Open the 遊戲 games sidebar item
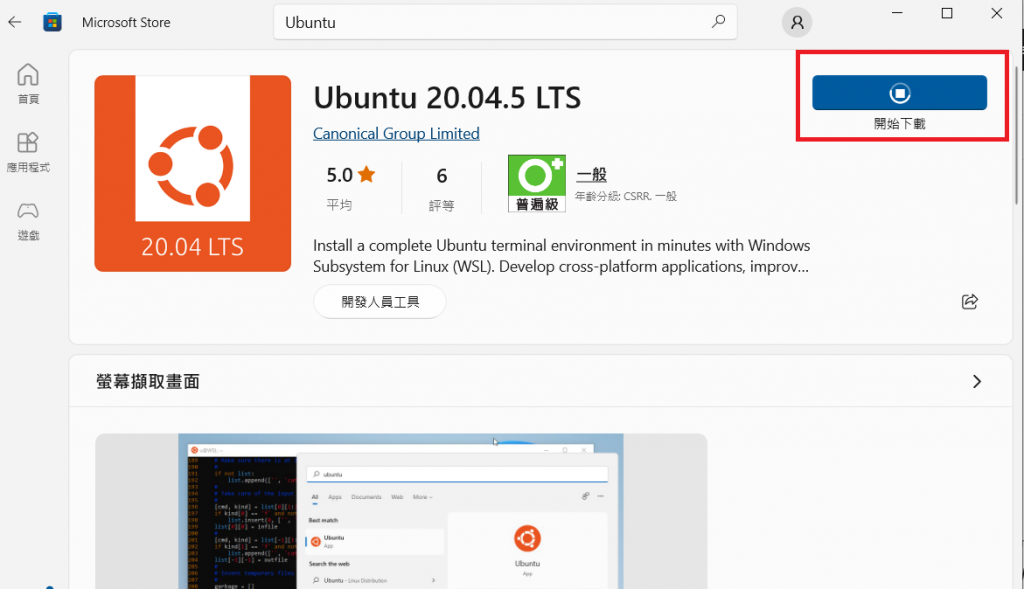The height and width of the screenshot is (589, 1024). 28,221
